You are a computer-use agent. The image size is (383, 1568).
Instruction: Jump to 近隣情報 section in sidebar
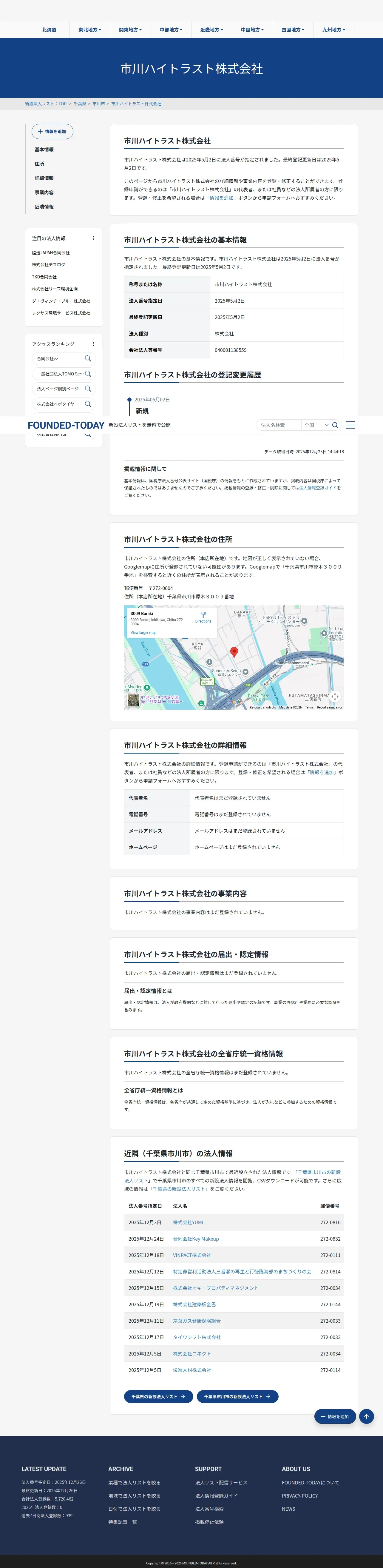click(x=44, y=207)
